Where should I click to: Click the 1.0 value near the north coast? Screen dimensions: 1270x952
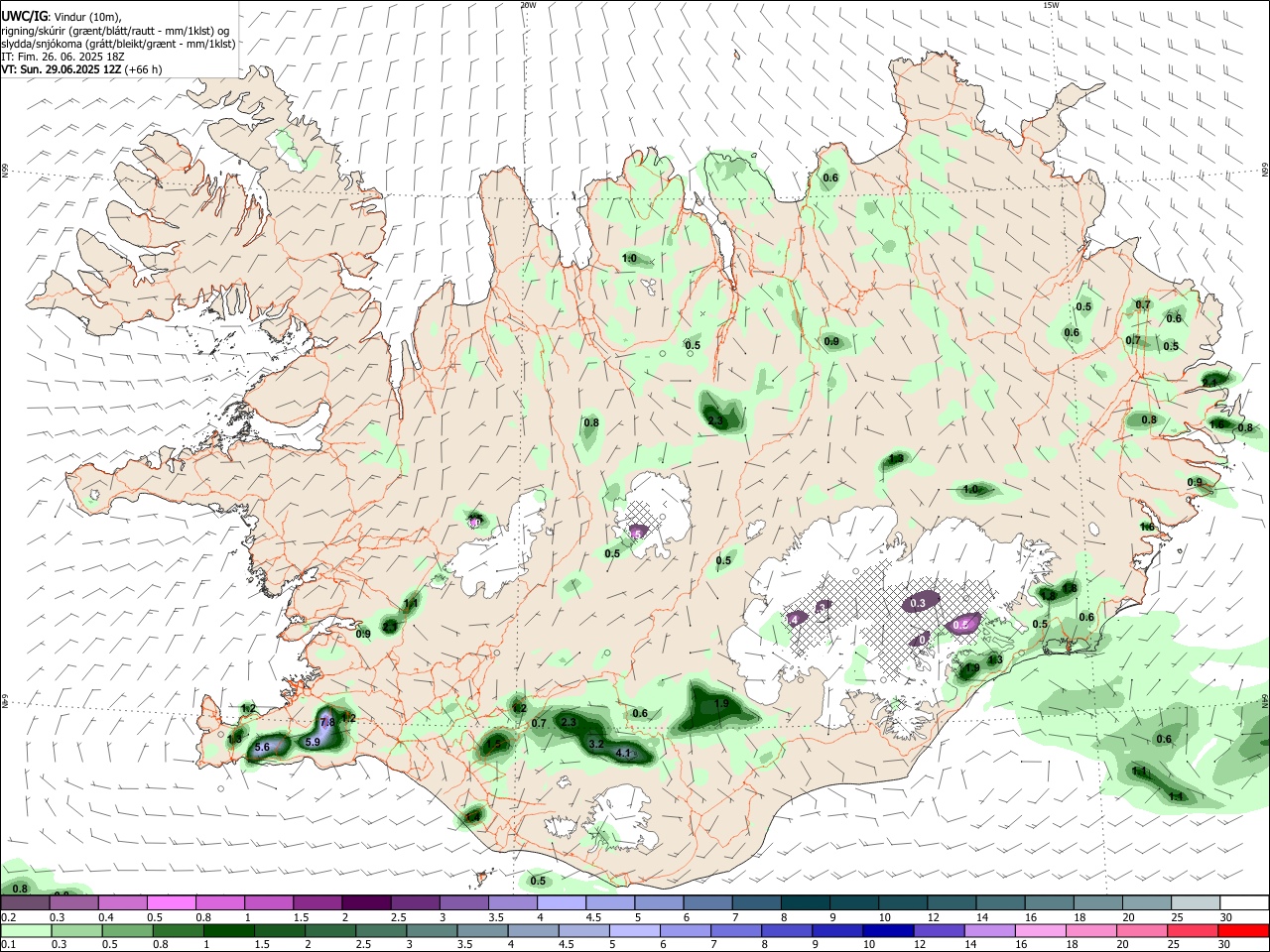(x=629, y=259)
